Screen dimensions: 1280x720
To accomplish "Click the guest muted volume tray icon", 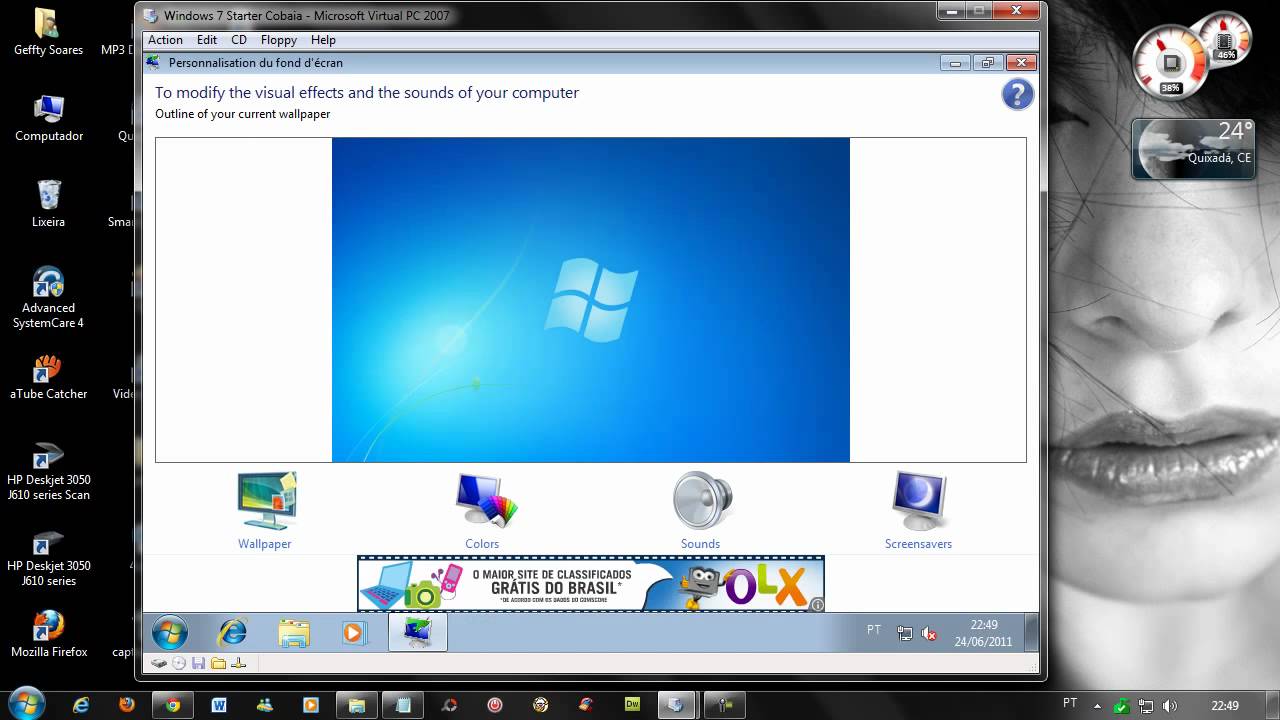I will coord(929,633).
